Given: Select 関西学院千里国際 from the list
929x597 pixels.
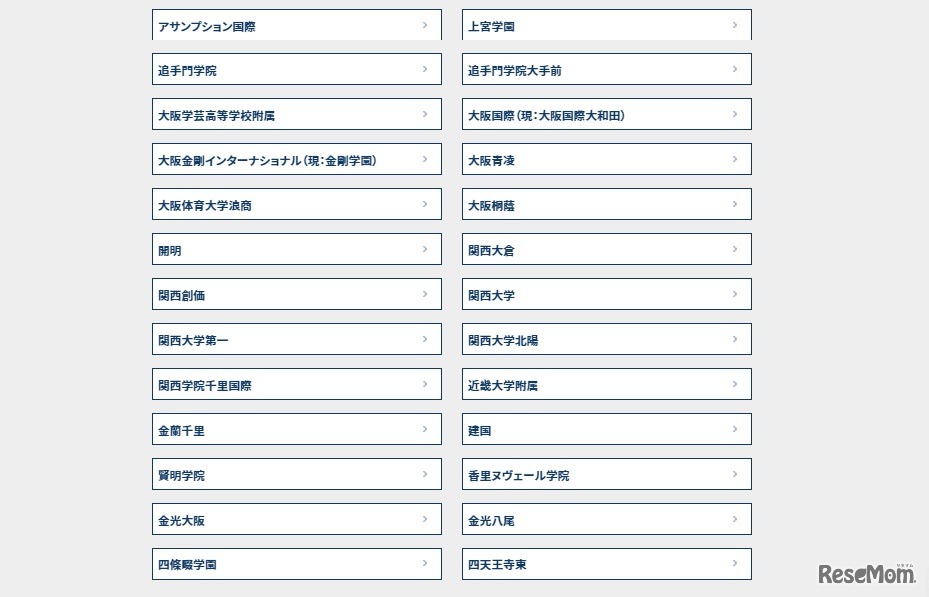Looking at the screenshot, I should pyautogui.click(x=296, y=385).
